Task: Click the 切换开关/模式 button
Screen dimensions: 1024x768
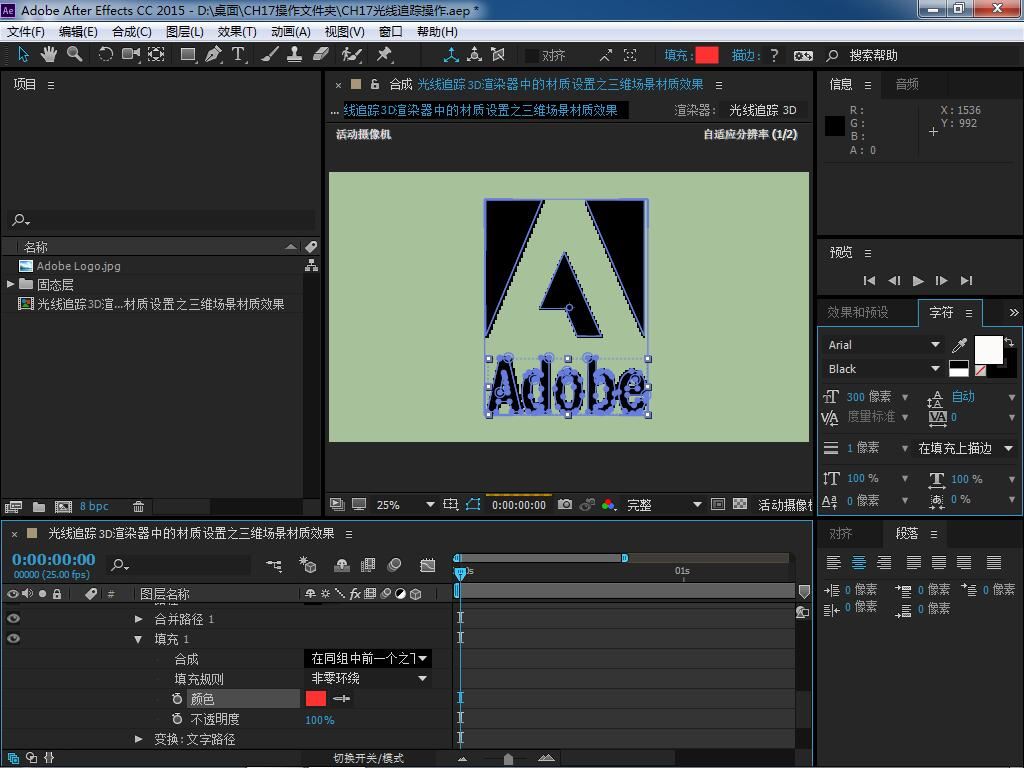Action: click(x=368, y=758)
